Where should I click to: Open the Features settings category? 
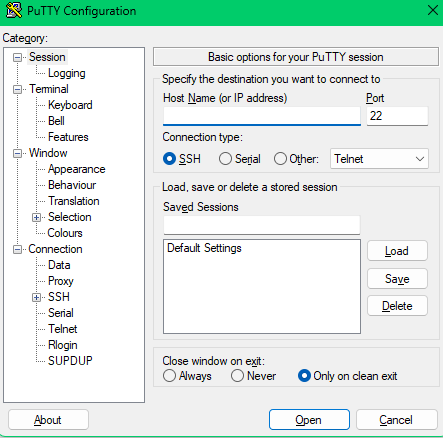tap(68, 137)
